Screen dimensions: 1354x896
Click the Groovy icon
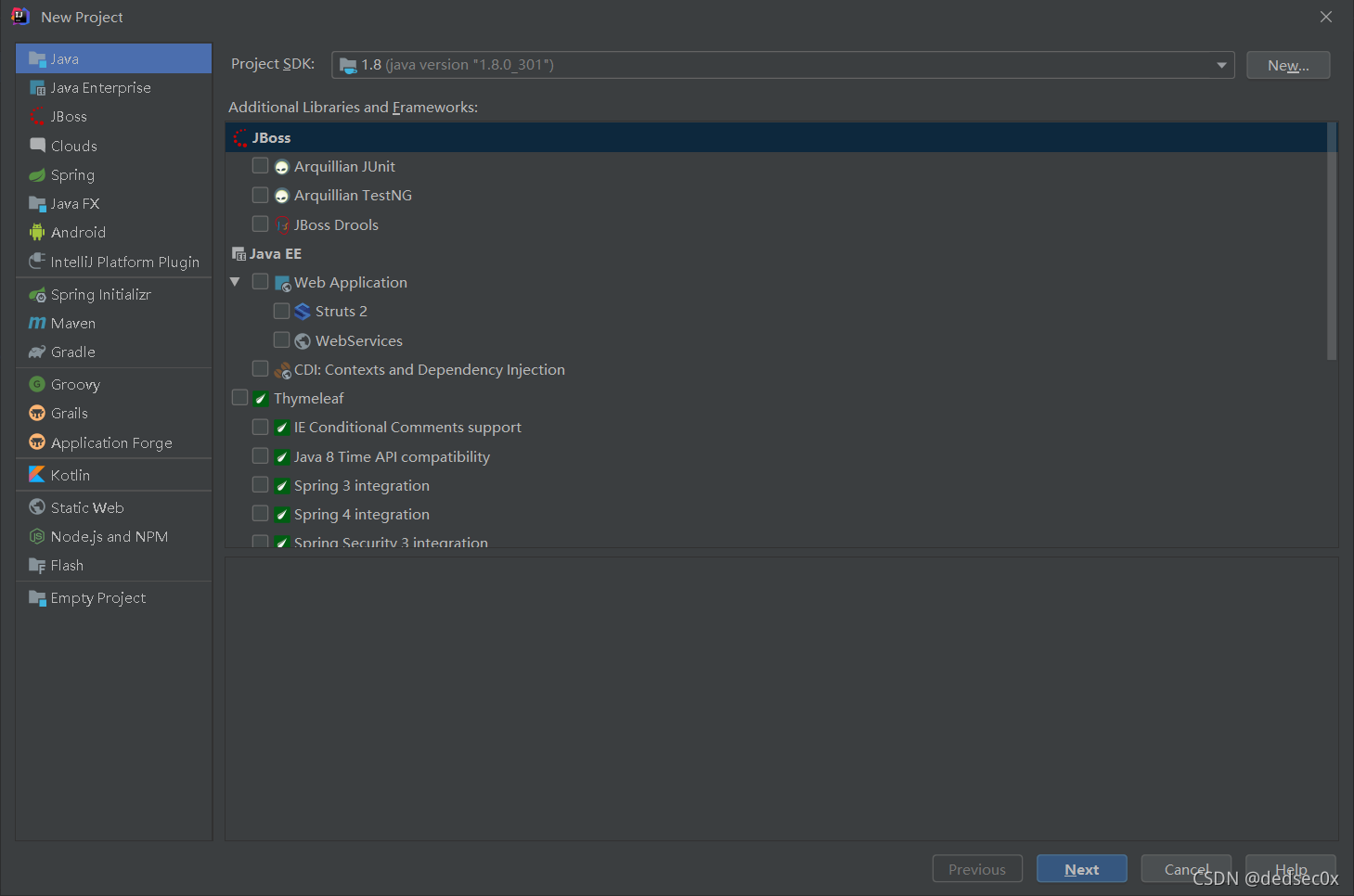coord(37,384)
